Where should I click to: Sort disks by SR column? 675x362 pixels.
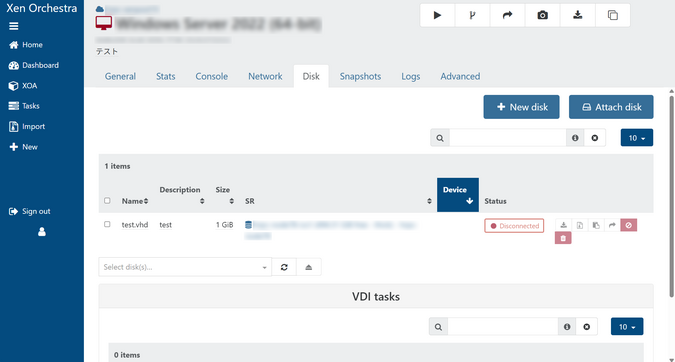click(x=338, y=201)
